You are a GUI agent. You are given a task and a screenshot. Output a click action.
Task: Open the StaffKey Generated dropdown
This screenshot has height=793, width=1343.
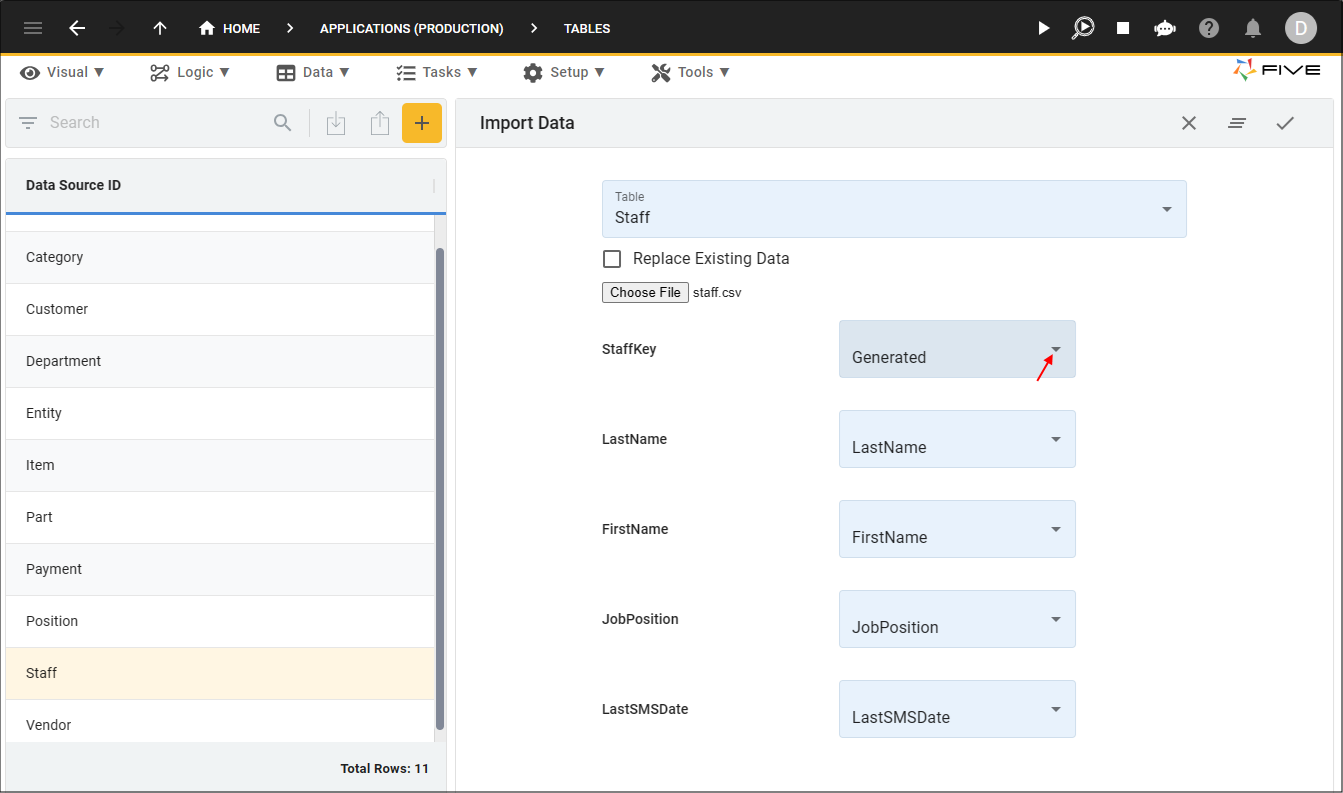click(957, 349)
